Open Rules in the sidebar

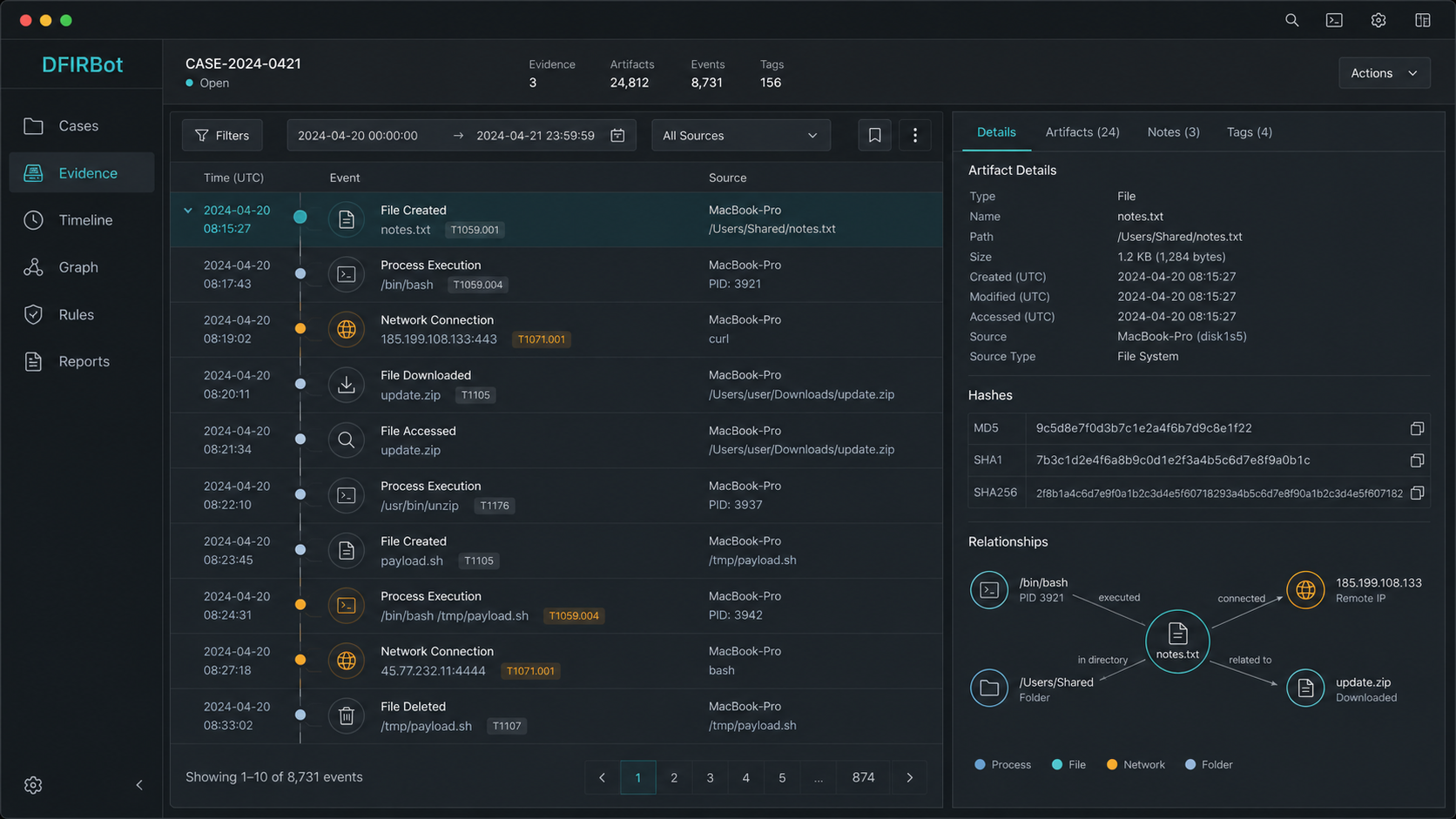pyautogui.click(x=82, y=314)
